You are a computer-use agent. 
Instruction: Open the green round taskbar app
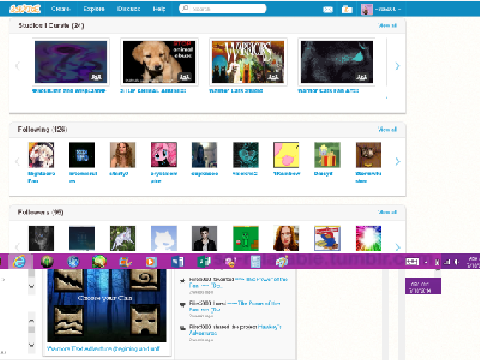(x=47, y=262)
